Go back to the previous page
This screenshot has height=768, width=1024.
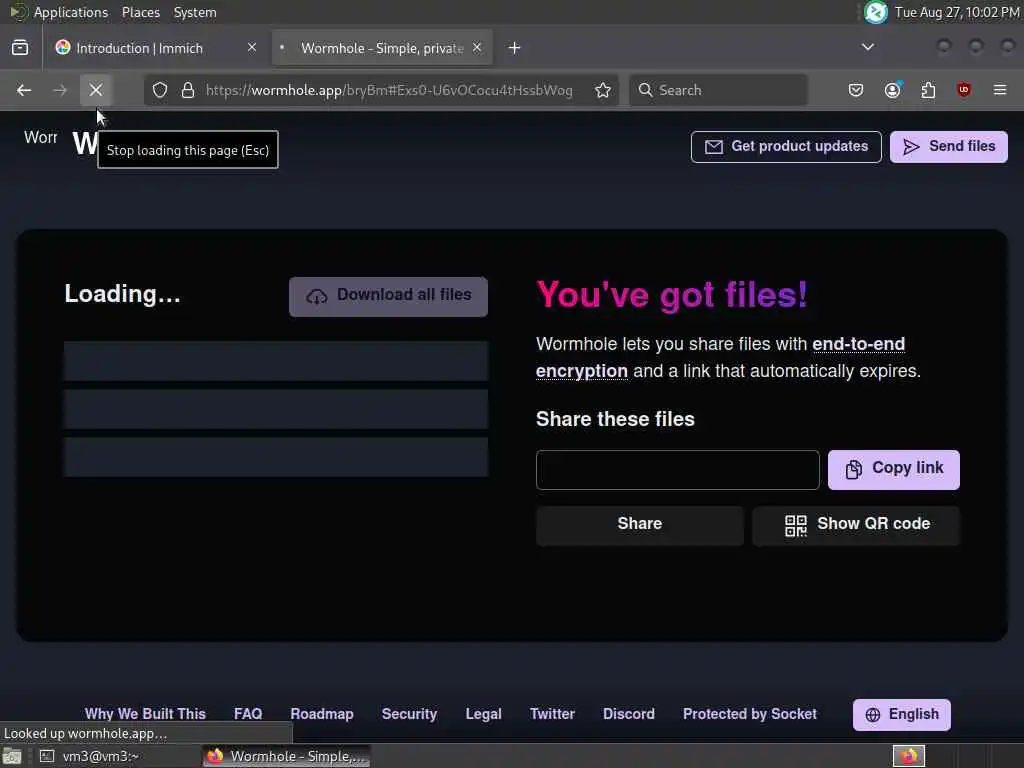coord(24,90)
